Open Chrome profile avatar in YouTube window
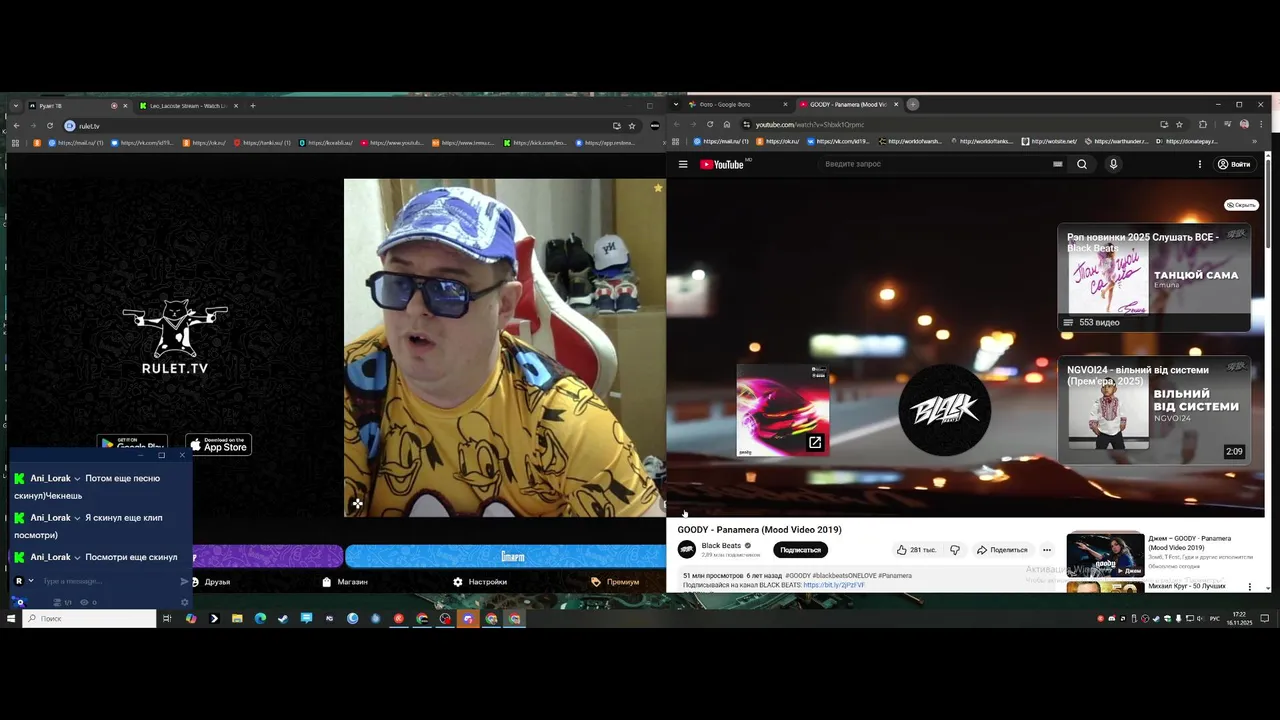 1244,124
